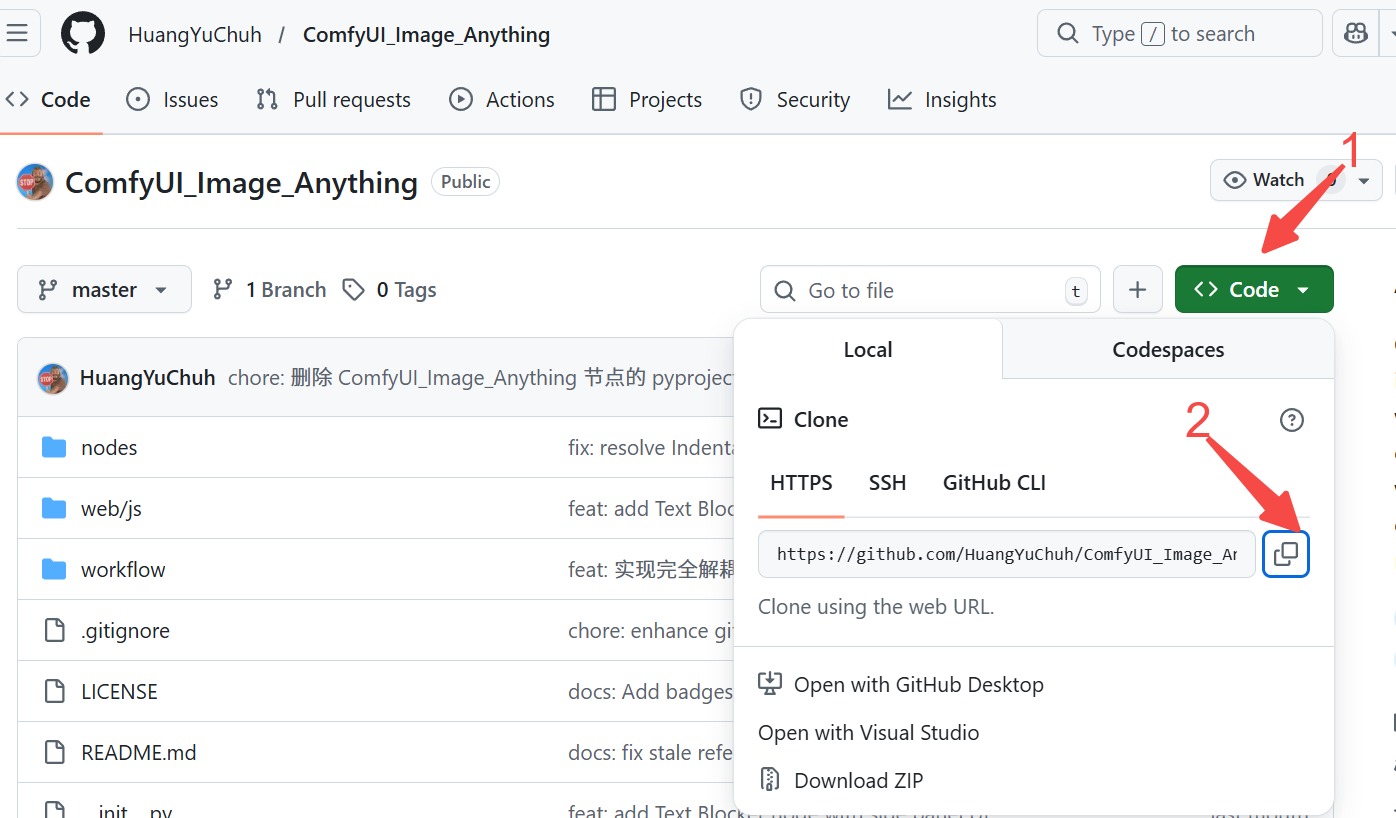1396x818 pixels.
Task: Click the terminal icon beside Clone
Action: [x=770, y=419]
